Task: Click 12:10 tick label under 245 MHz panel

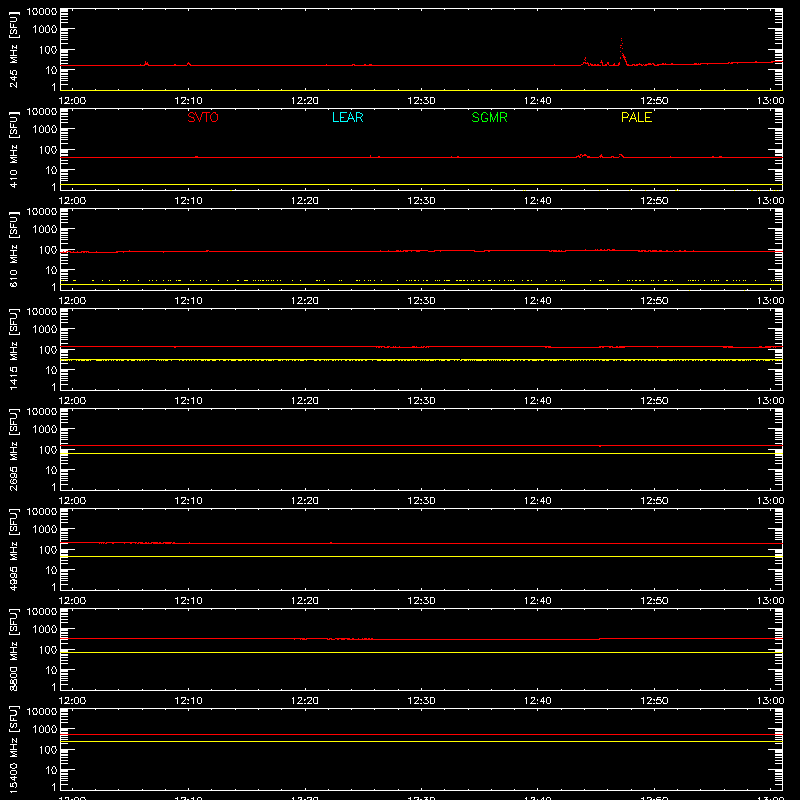Action: 188,101
